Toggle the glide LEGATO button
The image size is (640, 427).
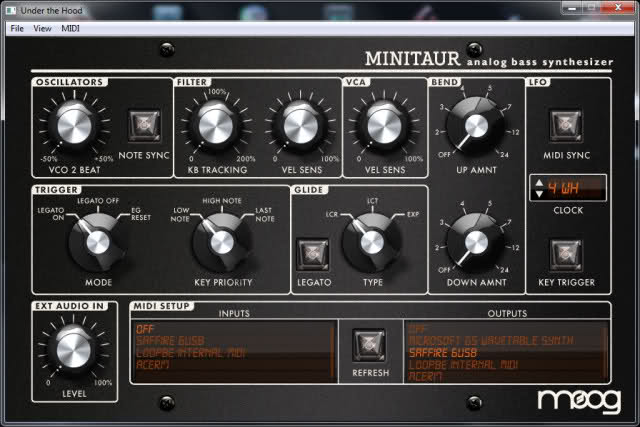click(313, 254)
